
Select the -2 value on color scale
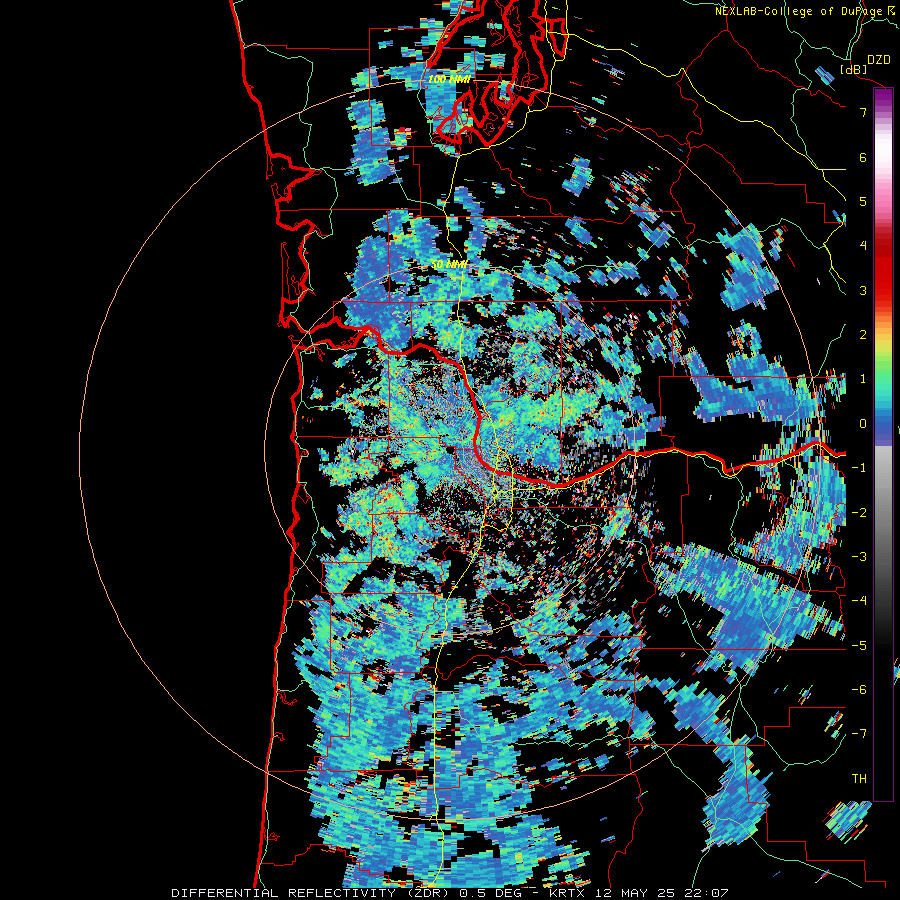point(859,513)
